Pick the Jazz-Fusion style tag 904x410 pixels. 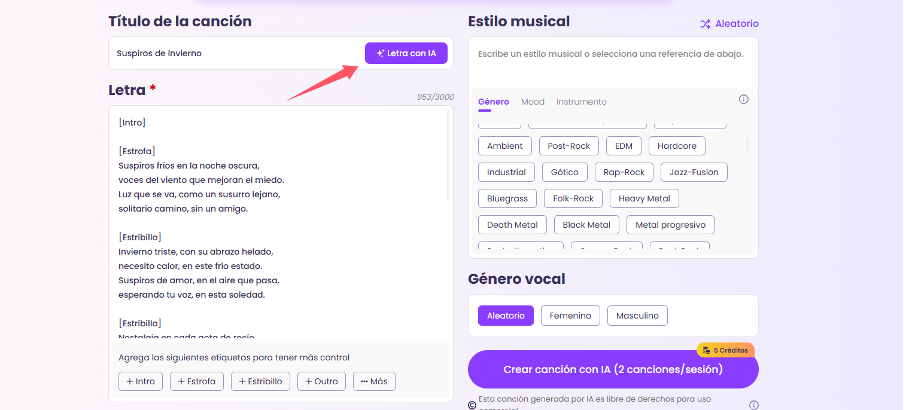pos(694,172)
